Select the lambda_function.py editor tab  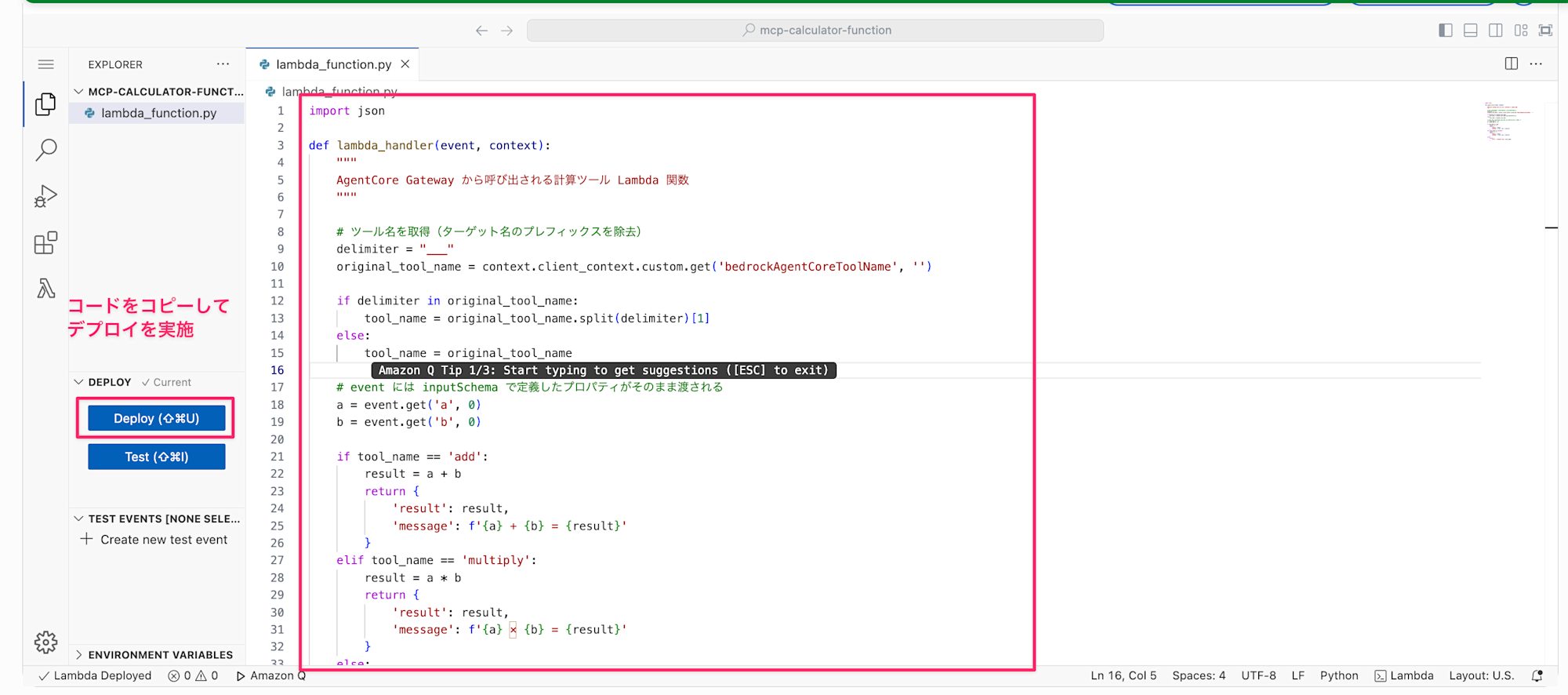point(332,64)
